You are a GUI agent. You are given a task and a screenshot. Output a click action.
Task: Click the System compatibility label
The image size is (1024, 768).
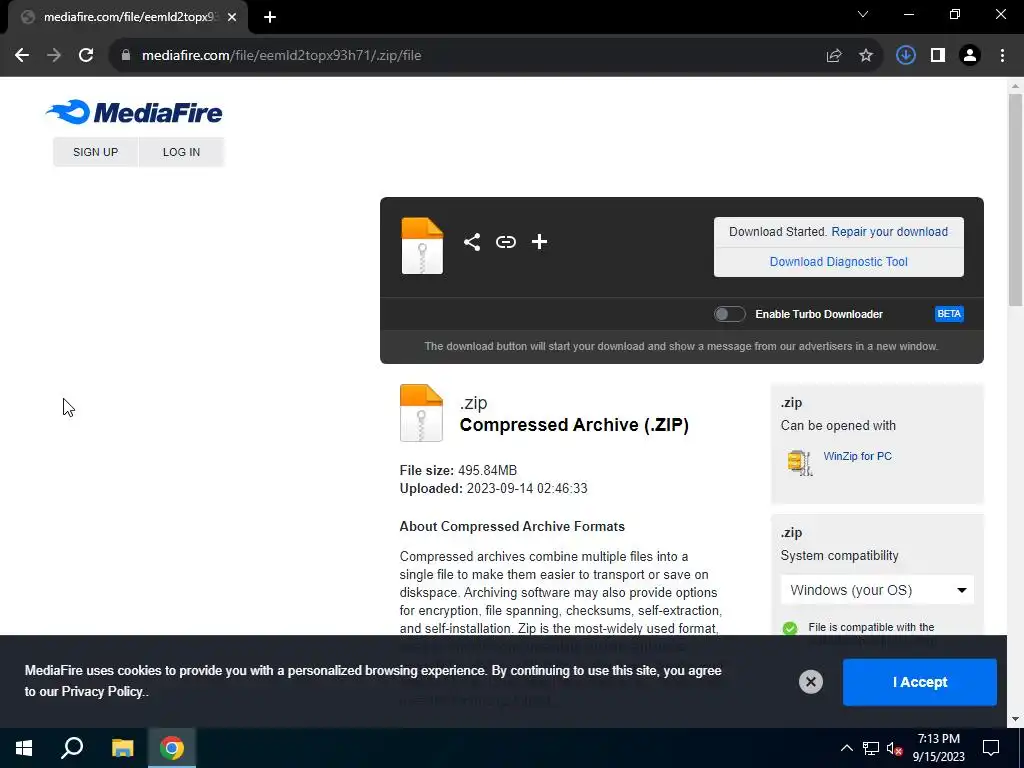[x=839, y=556]
